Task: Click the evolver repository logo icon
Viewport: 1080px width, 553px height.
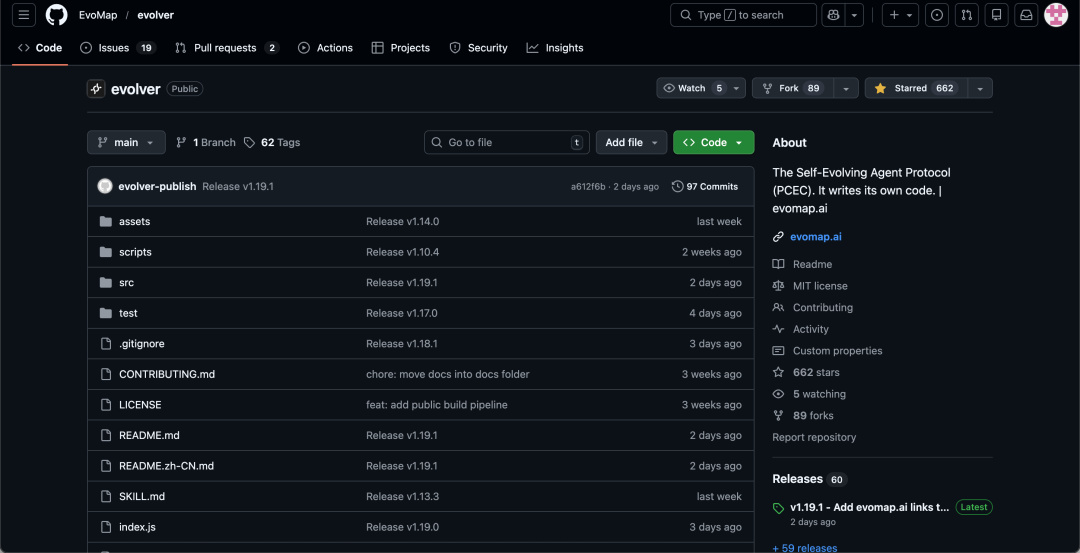Action: (96, 89)
